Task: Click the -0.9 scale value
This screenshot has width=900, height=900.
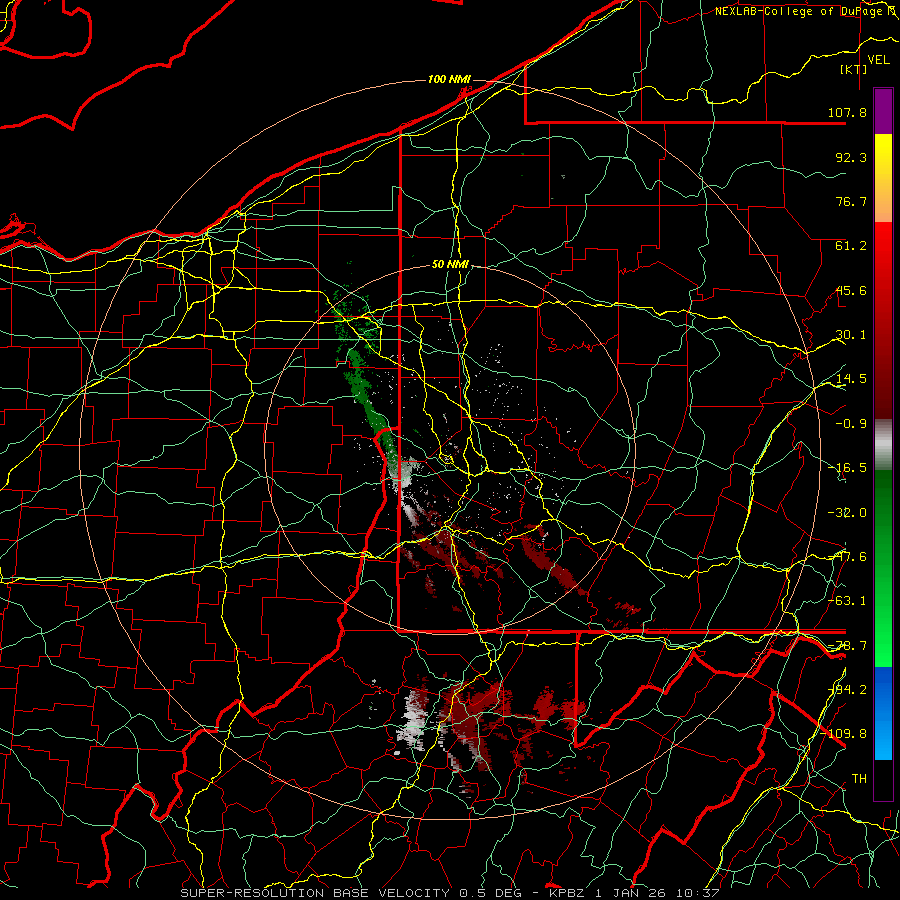Action: coord(851,424)
